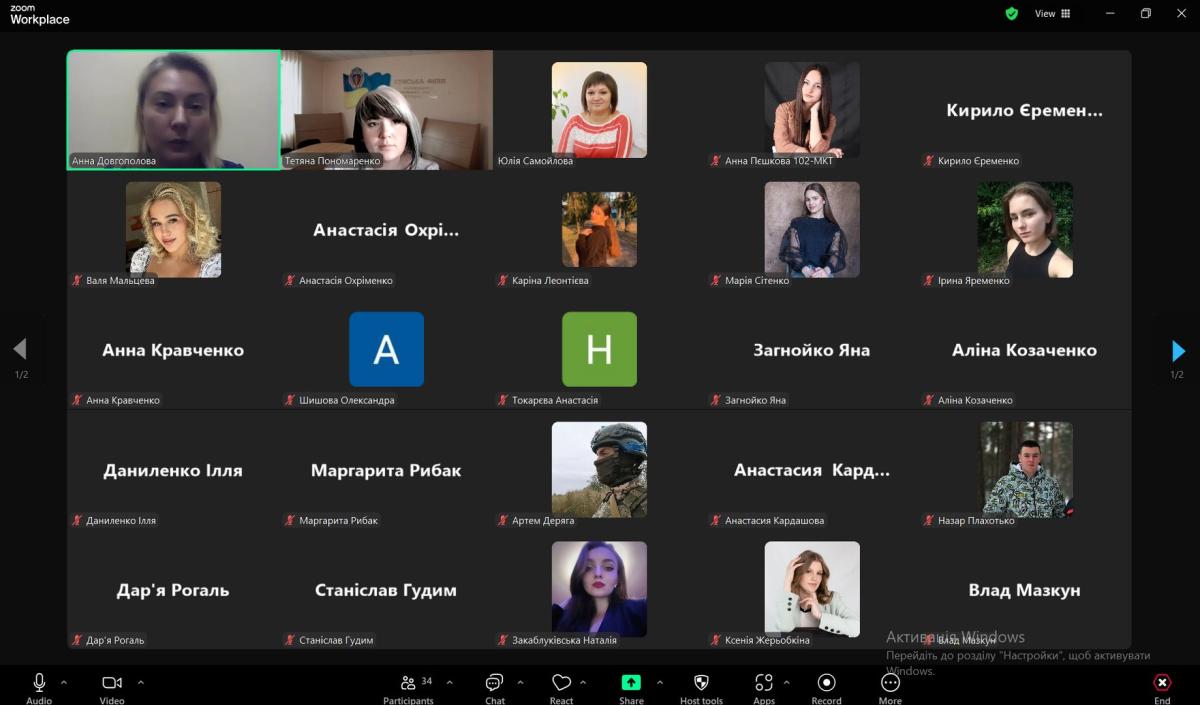Expand the Video options arrow
The height and width of the screenshot is (705, 1200).
[140, 682]
